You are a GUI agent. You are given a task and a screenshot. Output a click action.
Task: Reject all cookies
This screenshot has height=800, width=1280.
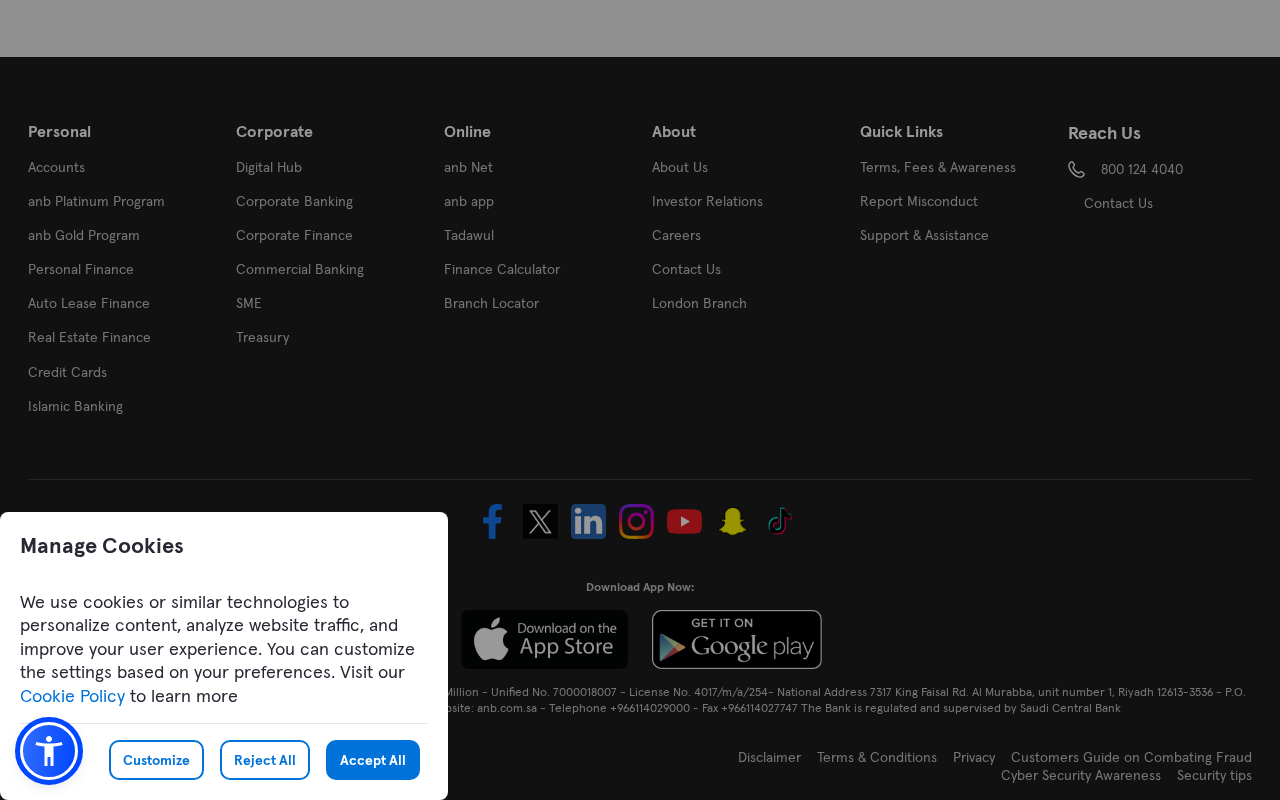(265, 760)
